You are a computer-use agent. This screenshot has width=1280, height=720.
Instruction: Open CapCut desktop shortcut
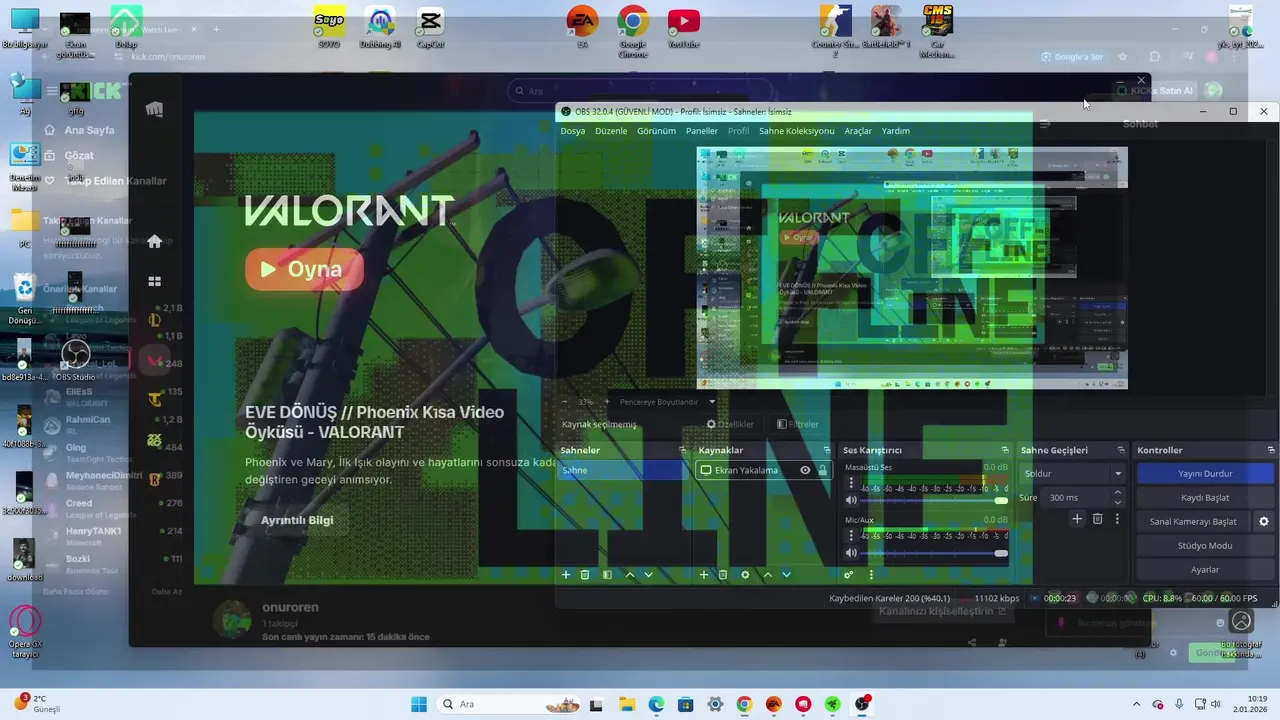(x=430, y=28)
